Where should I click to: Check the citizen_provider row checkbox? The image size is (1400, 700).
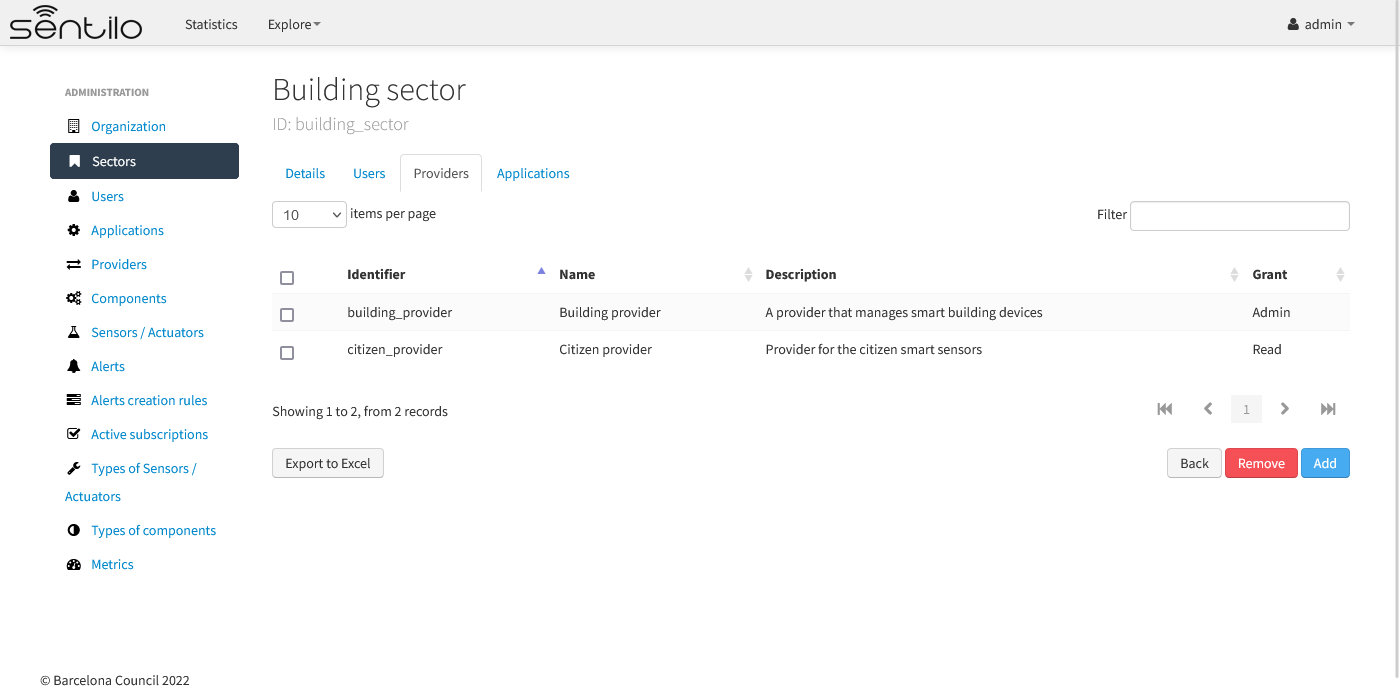tap(287, 353)
